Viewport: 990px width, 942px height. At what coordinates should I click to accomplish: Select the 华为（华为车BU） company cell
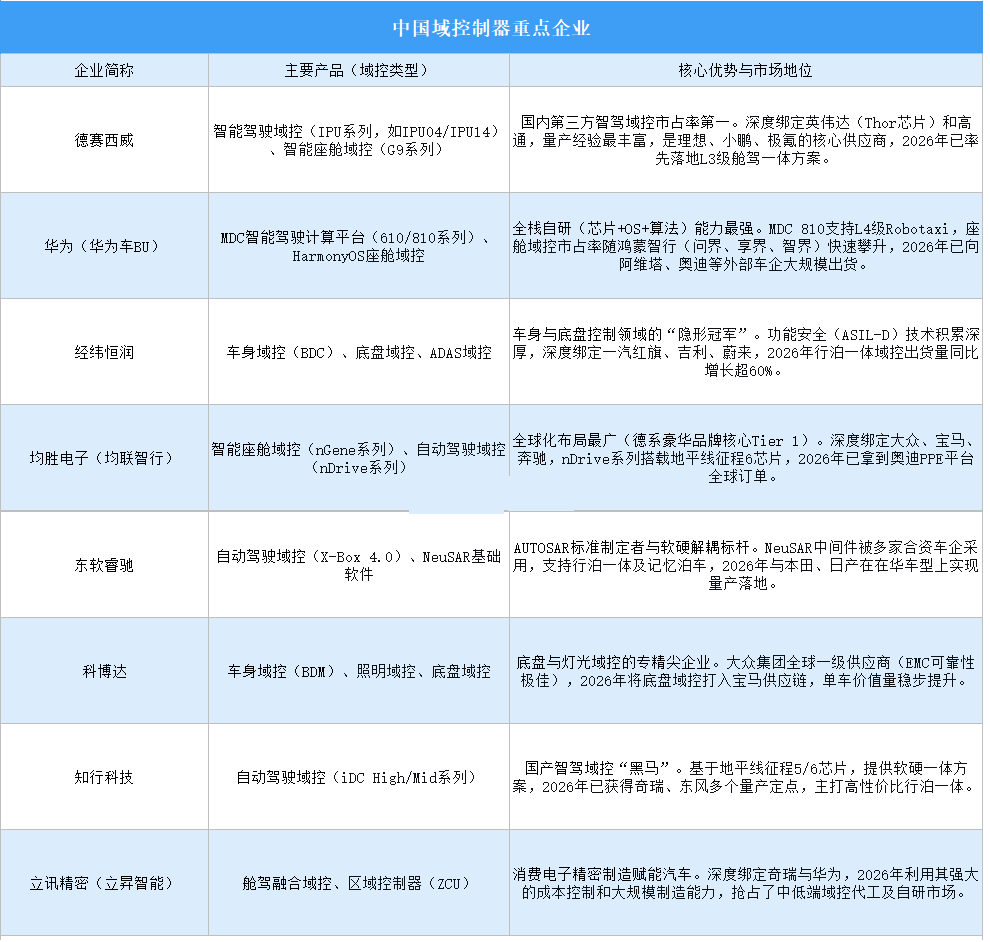104,246
